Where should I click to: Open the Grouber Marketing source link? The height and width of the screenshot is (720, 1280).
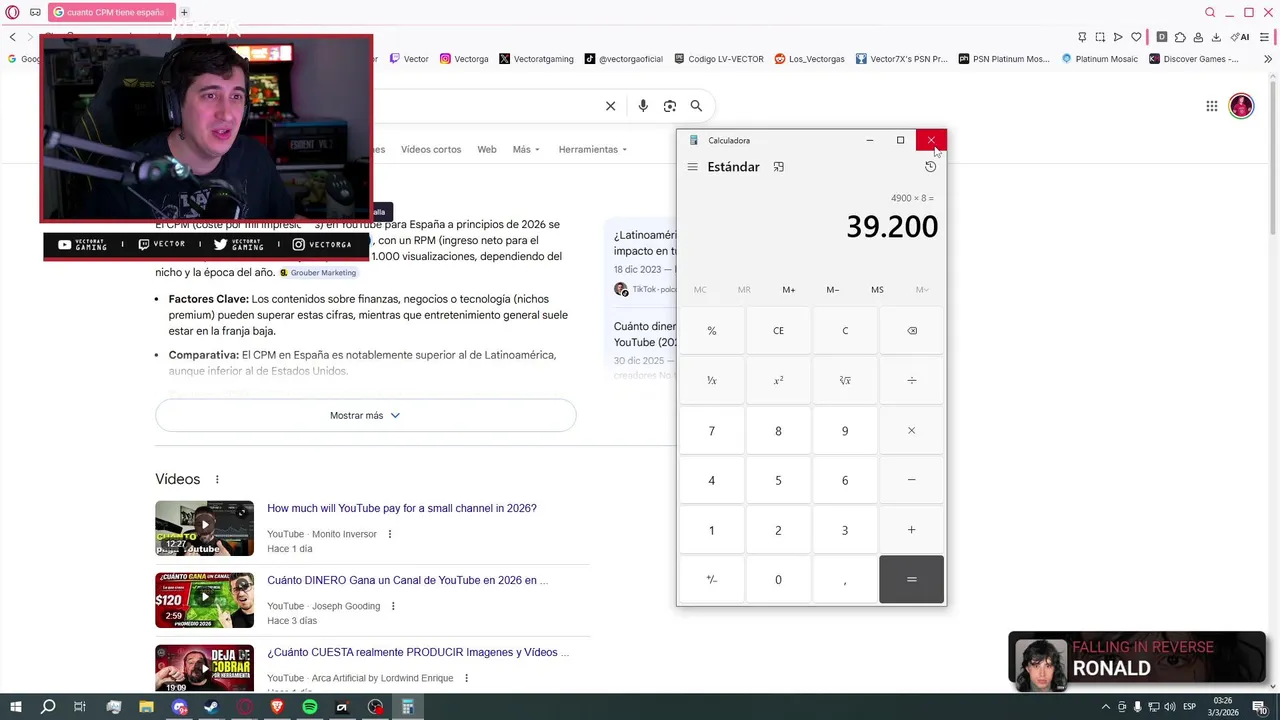pyautogui.click(x=318, y=273)
